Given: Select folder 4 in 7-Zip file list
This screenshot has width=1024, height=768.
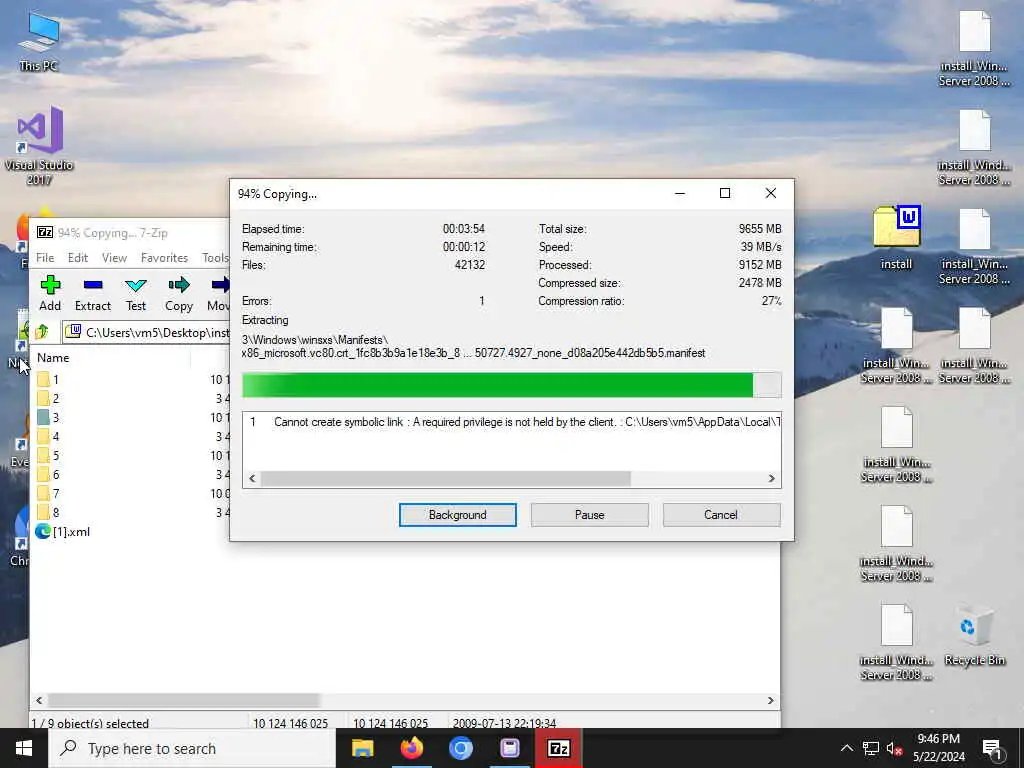Looking at the screenshot, I should click(x=56, y=436).
